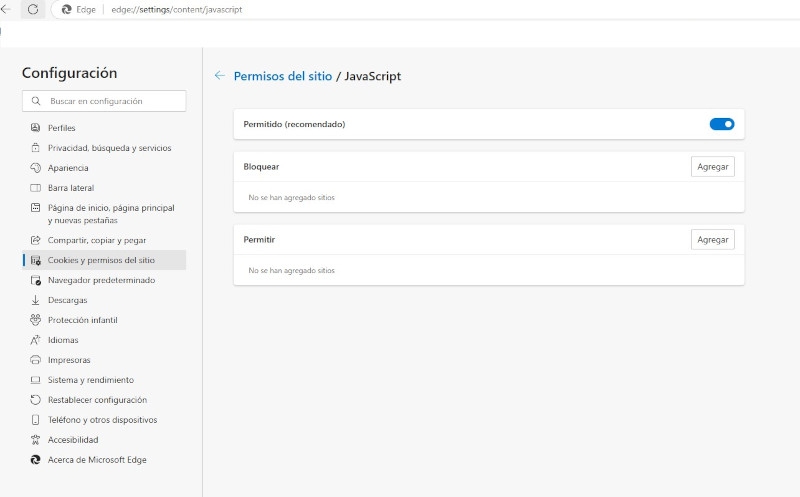This screenshot has width=800, height=497.
Task: Click the Apariencia icon in sidebar
Action: tap(36, 168)
